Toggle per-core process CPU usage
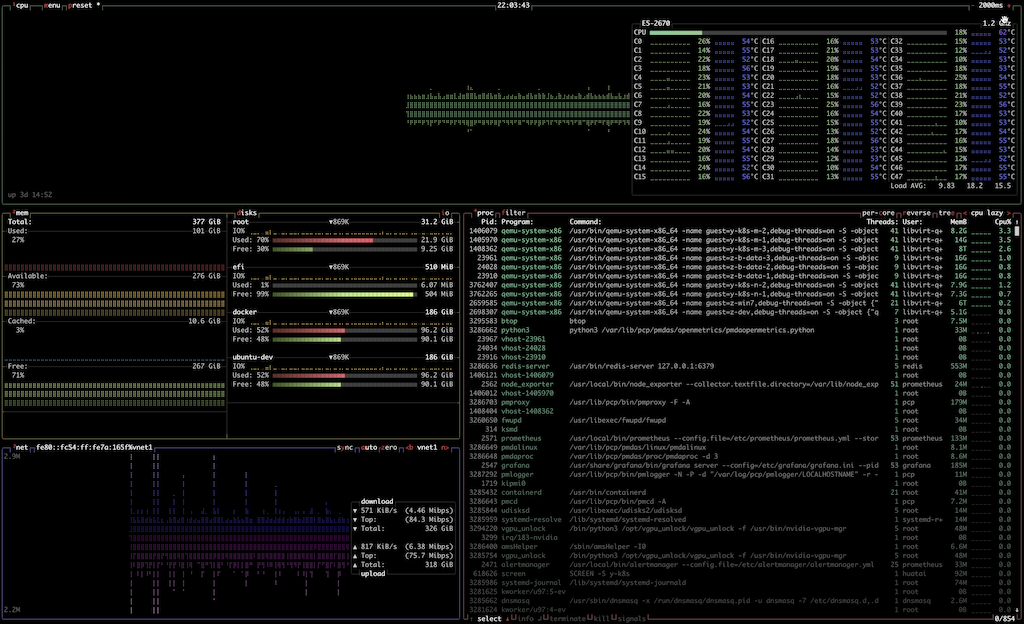The height and width of the screenshot is (624, 1024). click(878, 213)
